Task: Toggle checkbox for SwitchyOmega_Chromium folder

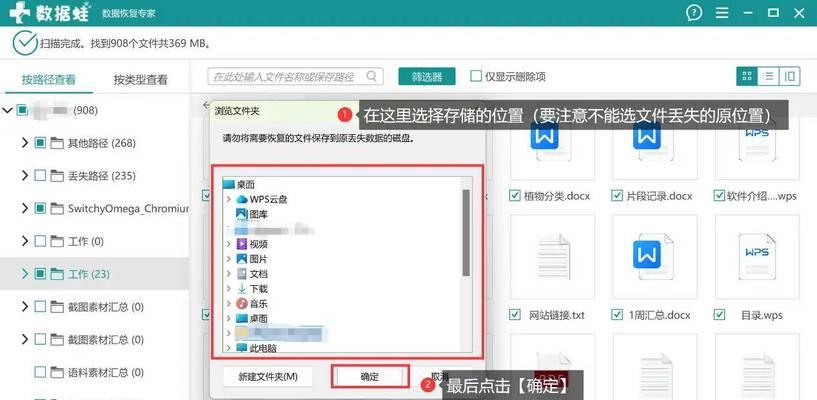Action: (40, 208)
